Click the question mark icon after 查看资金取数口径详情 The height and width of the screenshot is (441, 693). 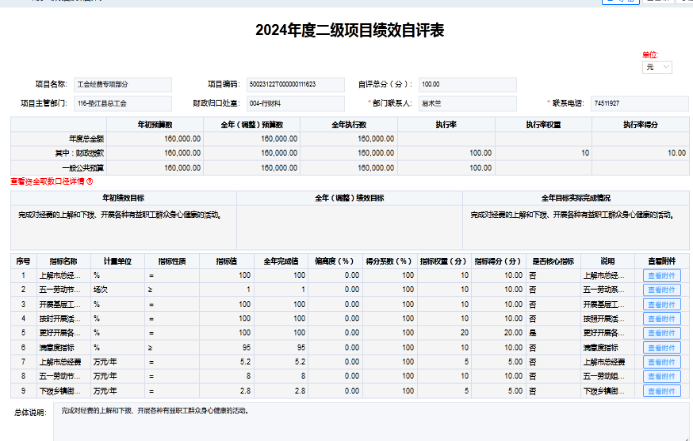90,182
